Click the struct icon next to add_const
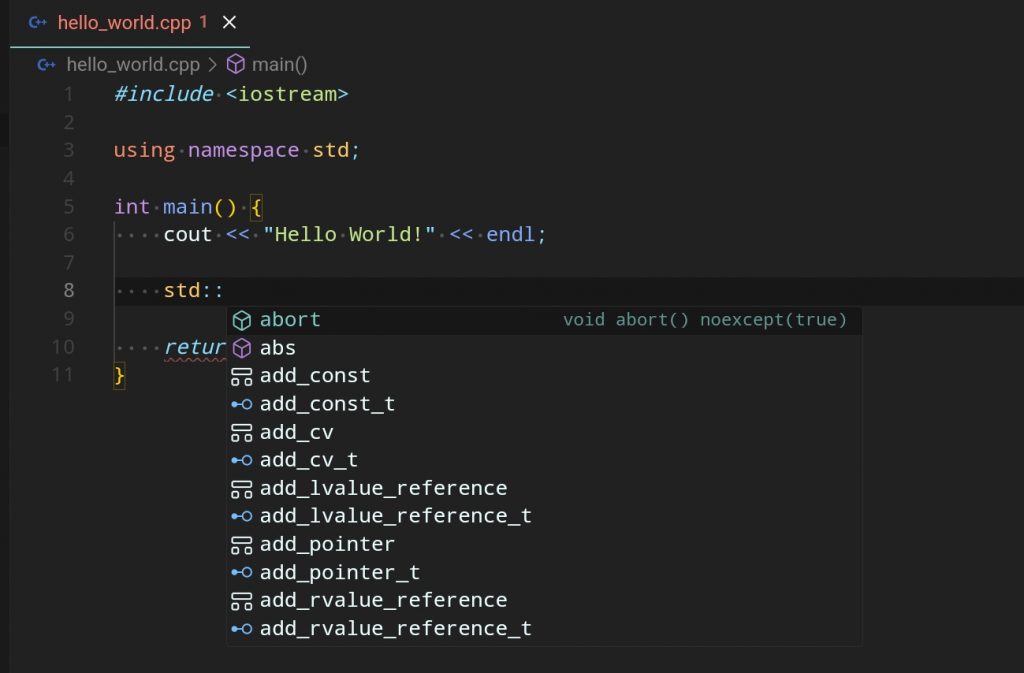Screen dimensions: 1024x673 (241, 377)
